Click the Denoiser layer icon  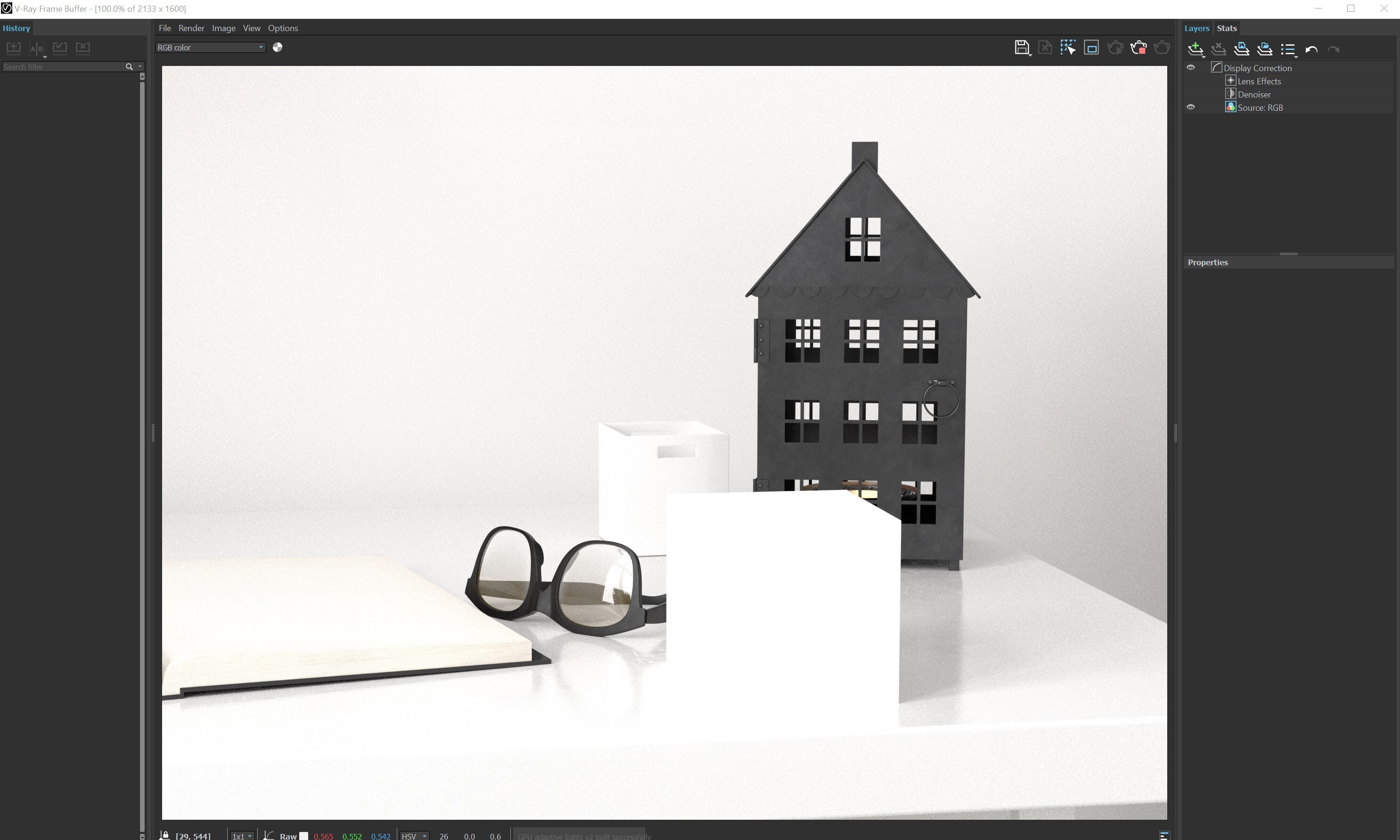point(1230,94)
